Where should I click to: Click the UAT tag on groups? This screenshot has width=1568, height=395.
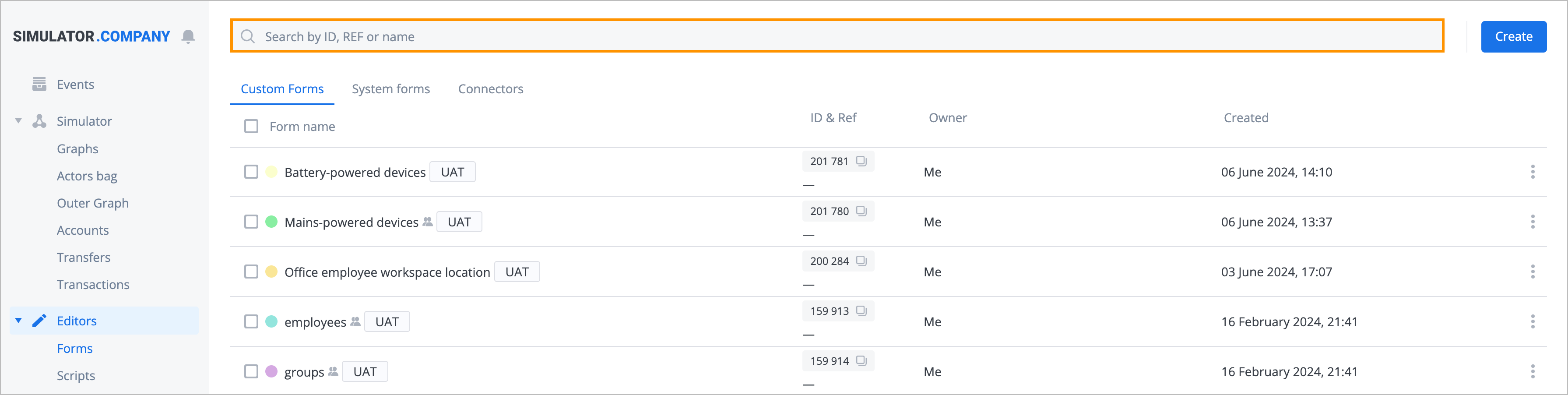coord(365,372)
